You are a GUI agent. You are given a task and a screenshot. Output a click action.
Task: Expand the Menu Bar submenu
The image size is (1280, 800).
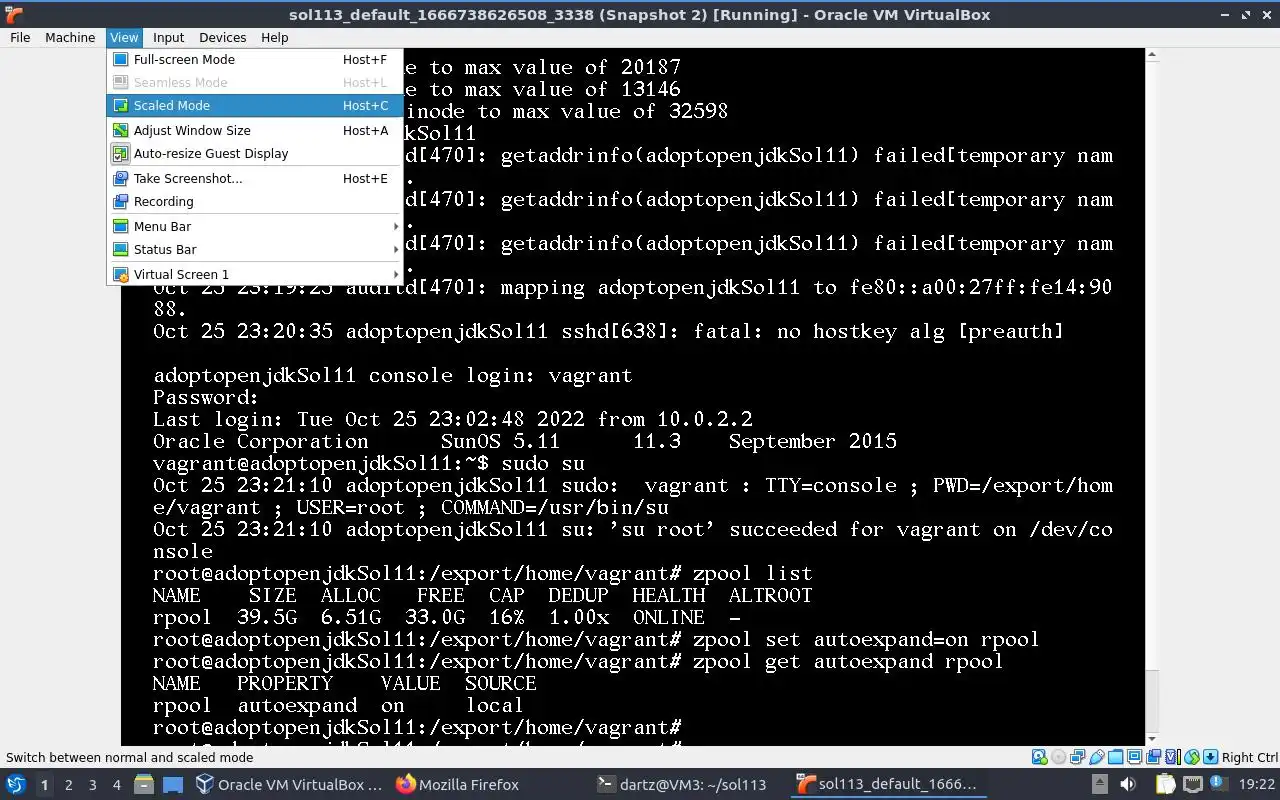(255, 226)
